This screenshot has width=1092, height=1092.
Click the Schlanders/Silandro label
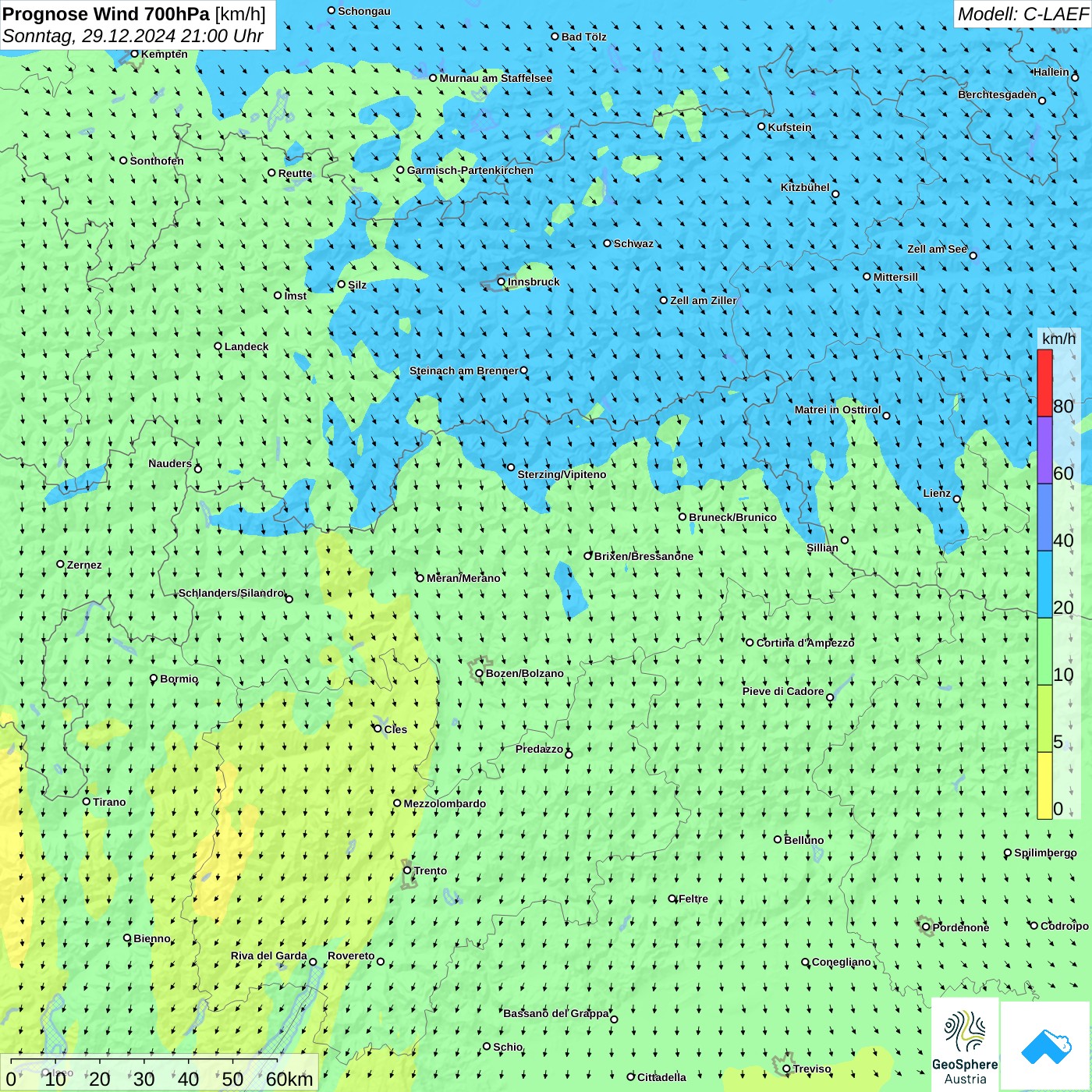[x=232, y=593]
